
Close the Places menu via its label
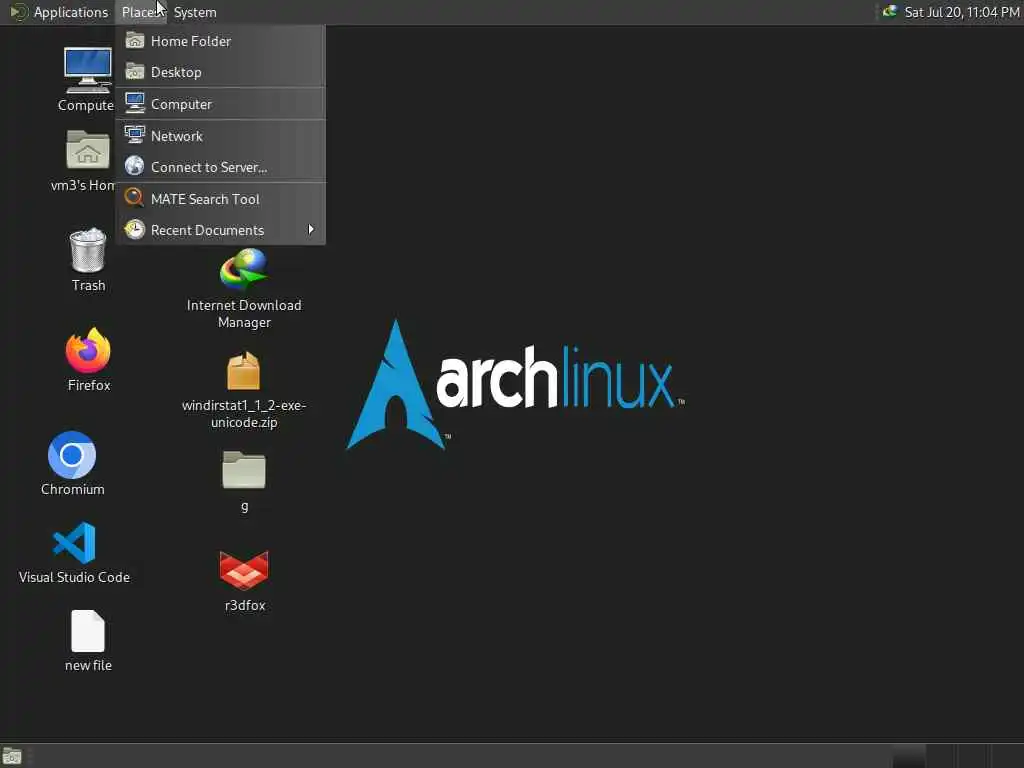click(x=141, y=12)
